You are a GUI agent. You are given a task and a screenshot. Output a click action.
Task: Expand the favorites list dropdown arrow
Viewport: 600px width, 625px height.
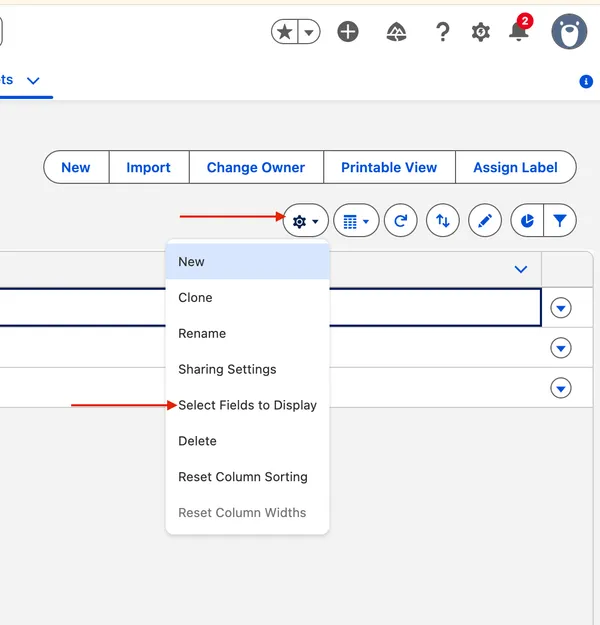(310, 32)
